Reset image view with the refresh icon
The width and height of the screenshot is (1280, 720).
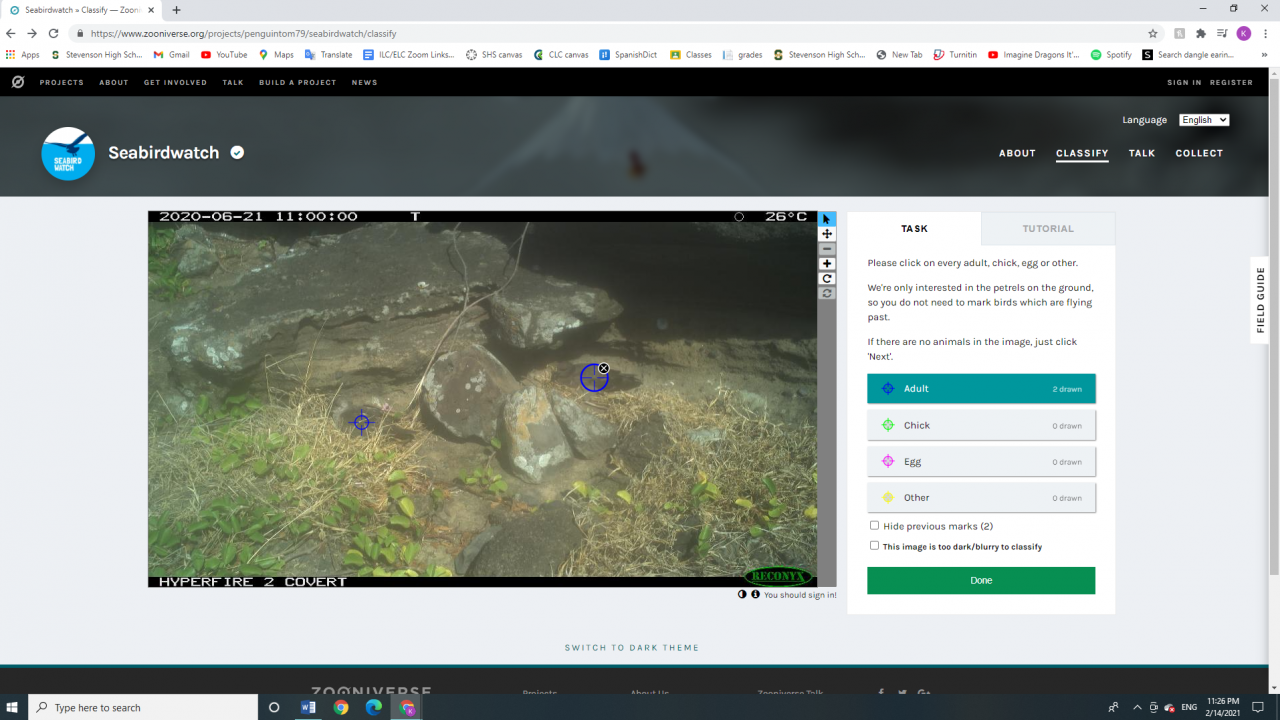tap(827, 294)
